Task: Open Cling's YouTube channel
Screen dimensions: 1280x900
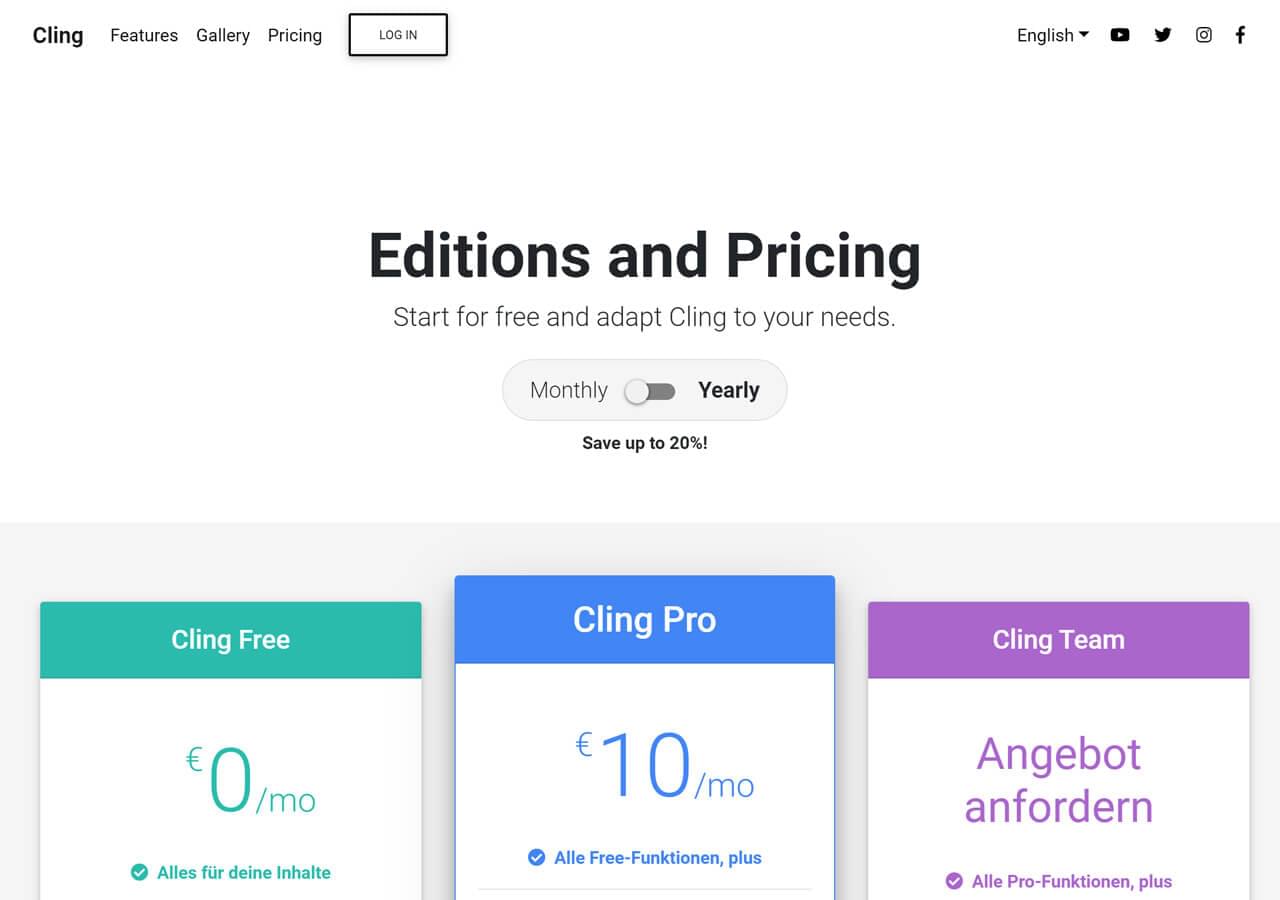Action: (x=1119, y=34)
